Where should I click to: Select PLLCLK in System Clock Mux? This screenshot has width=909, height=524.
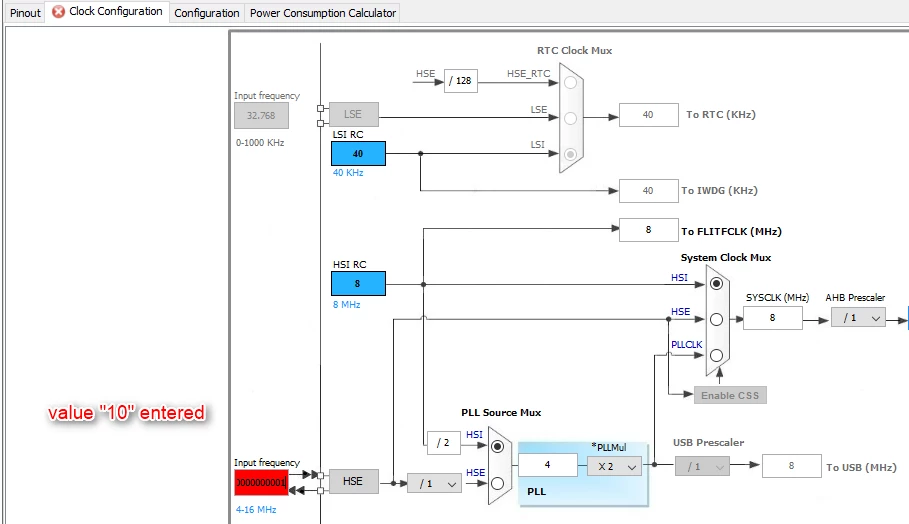coord(717,355)
